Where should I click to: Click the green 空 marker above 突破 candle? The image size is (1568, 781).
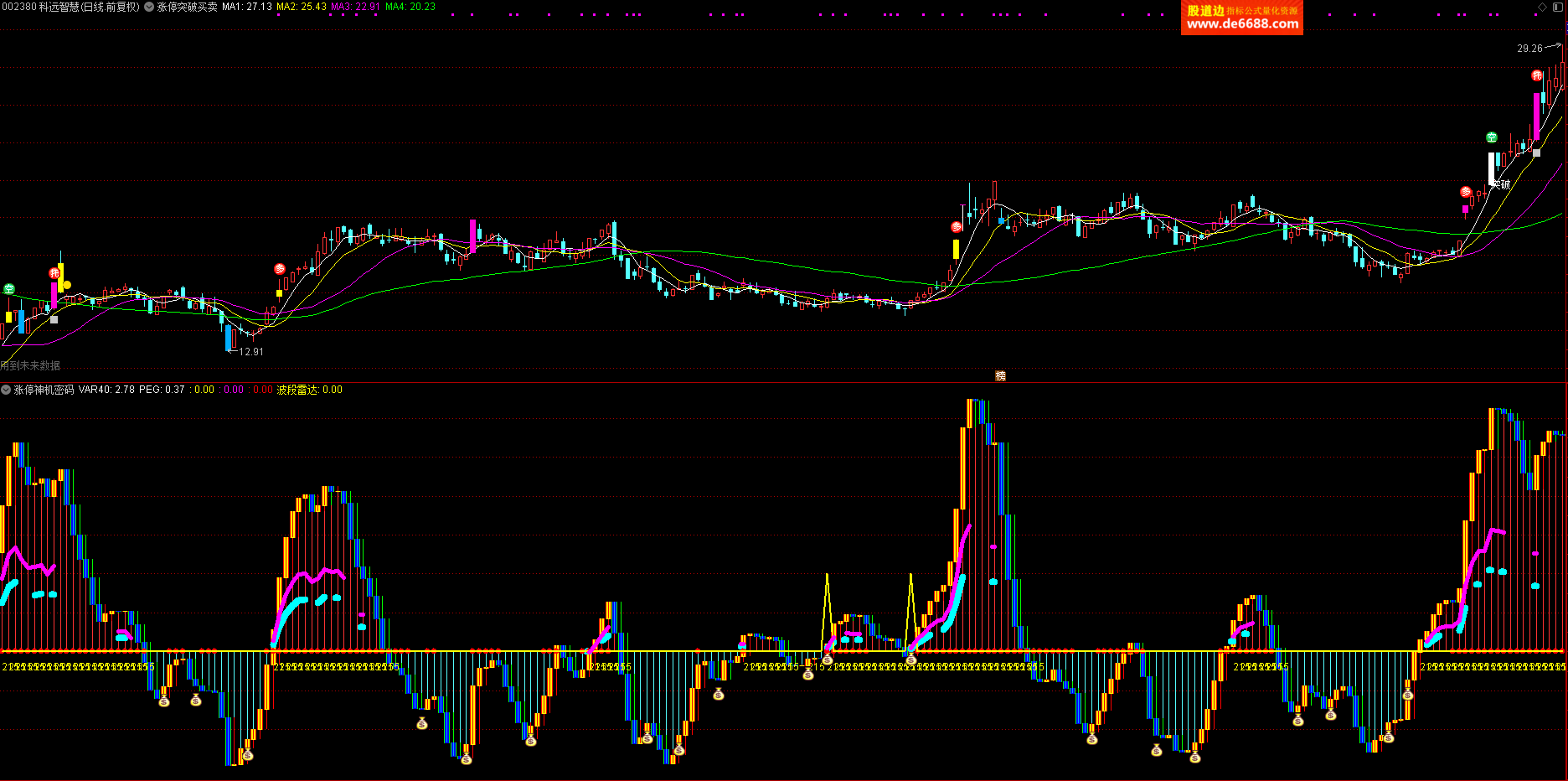point(1492,137)
